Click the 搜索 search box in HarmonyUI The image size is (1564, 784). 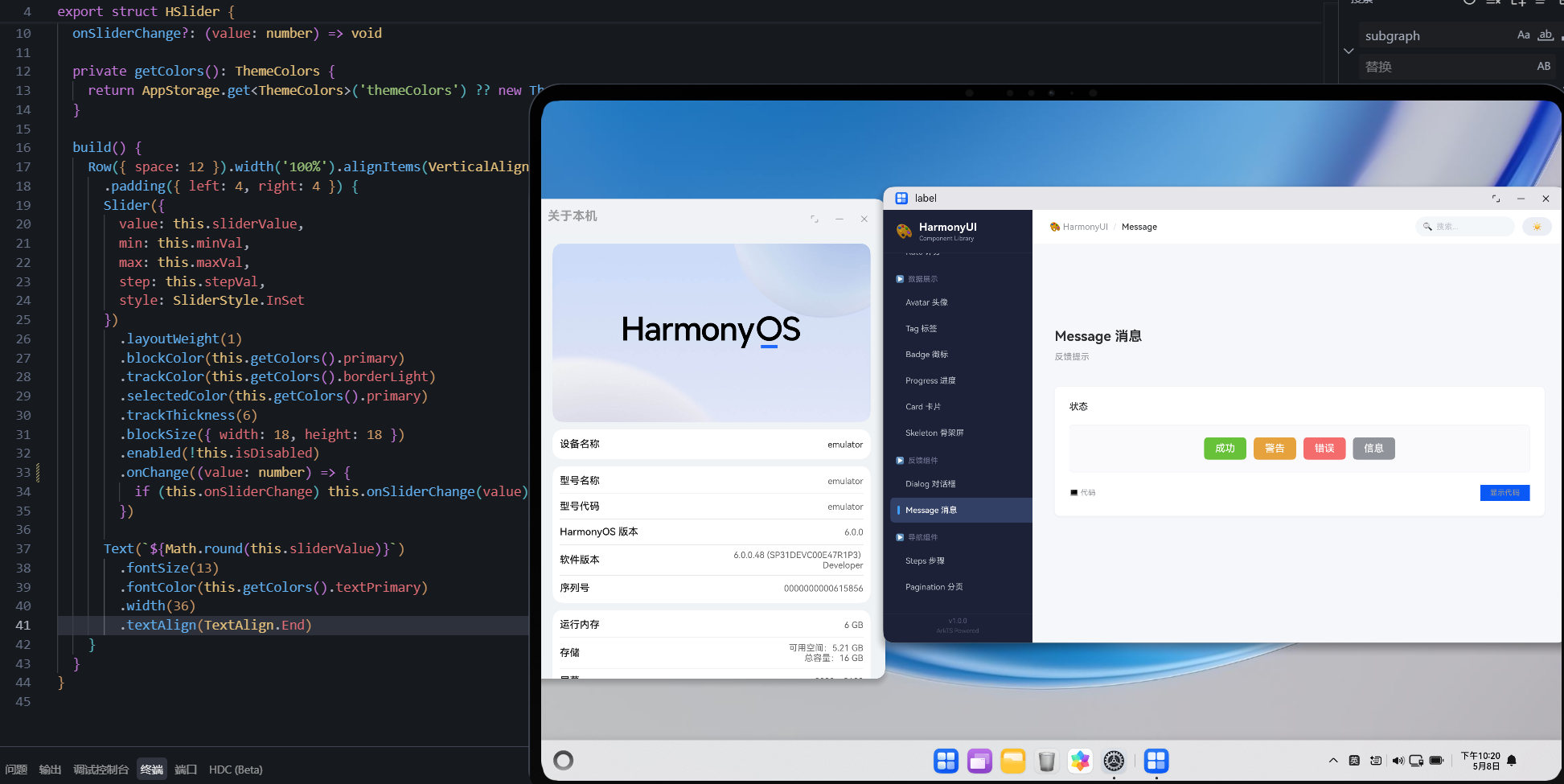pyautogui.click(x=1464, y=227)
